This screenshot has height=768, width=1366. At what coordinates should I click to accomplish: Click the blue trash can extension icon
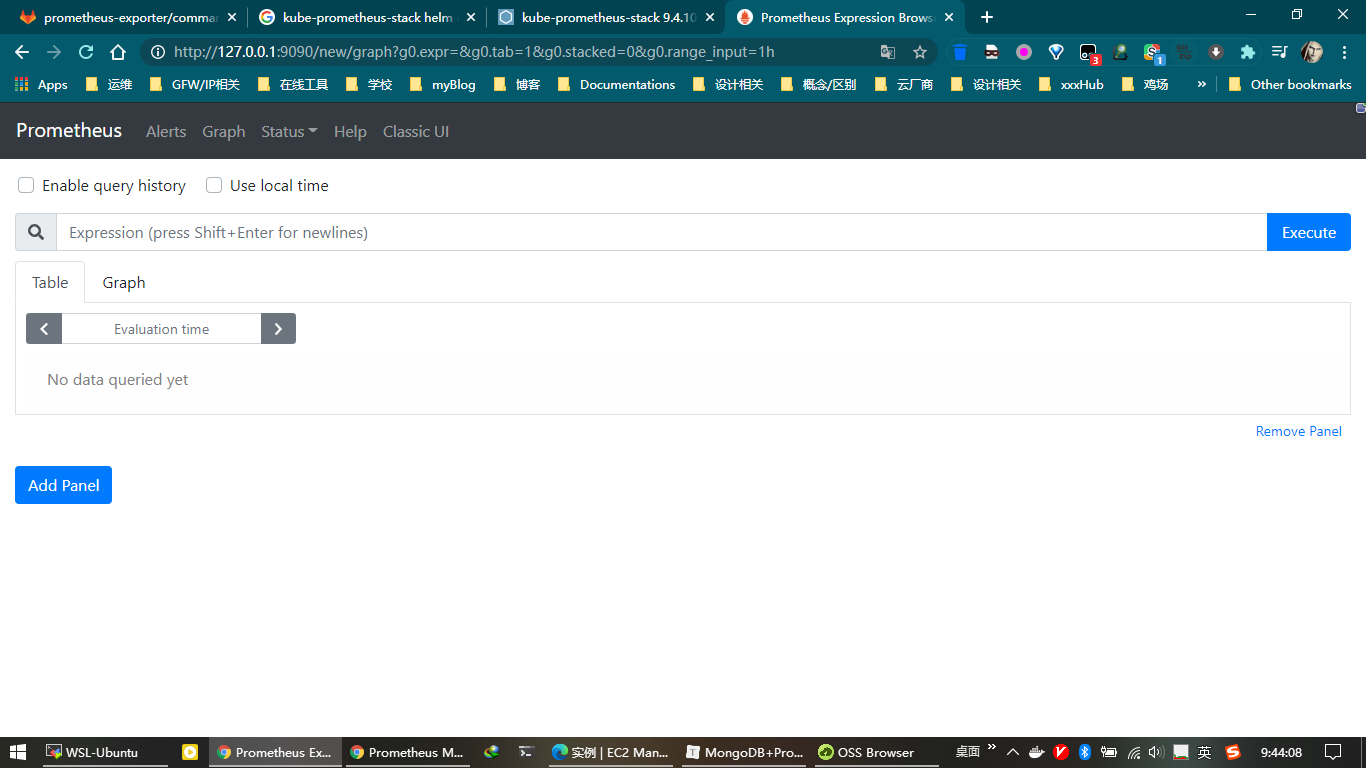point(960,52)
